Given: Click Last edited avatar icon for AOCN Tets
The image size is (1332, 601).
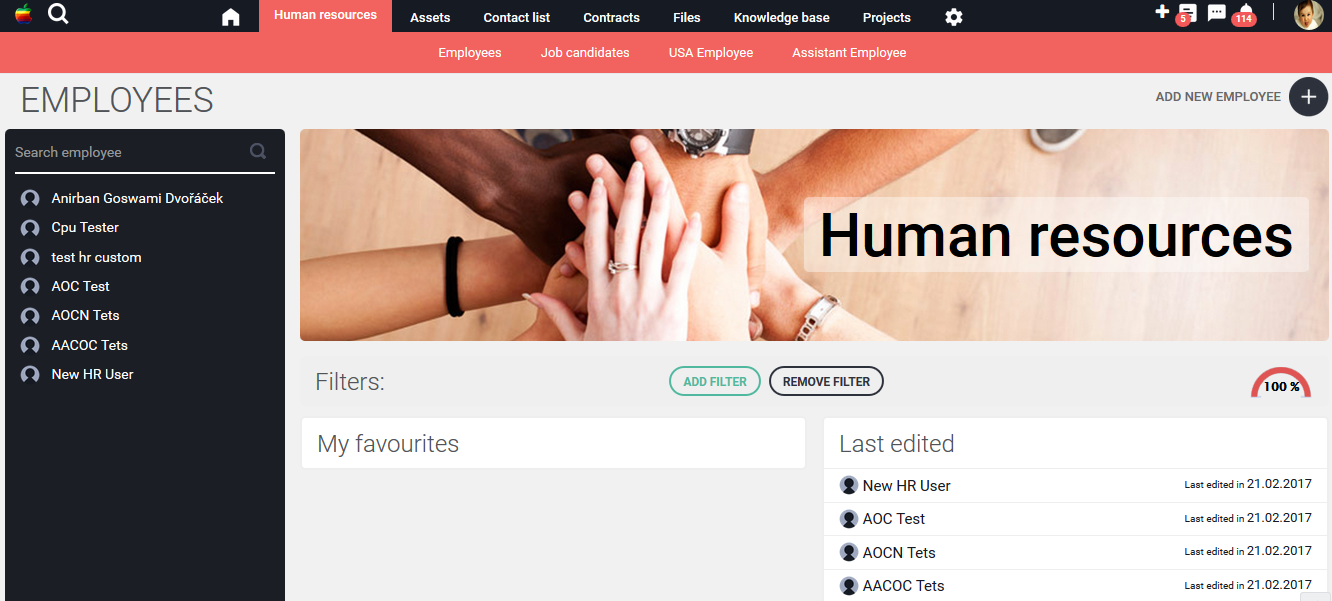Looking at the screenshot, I should [x=849, y=552].
